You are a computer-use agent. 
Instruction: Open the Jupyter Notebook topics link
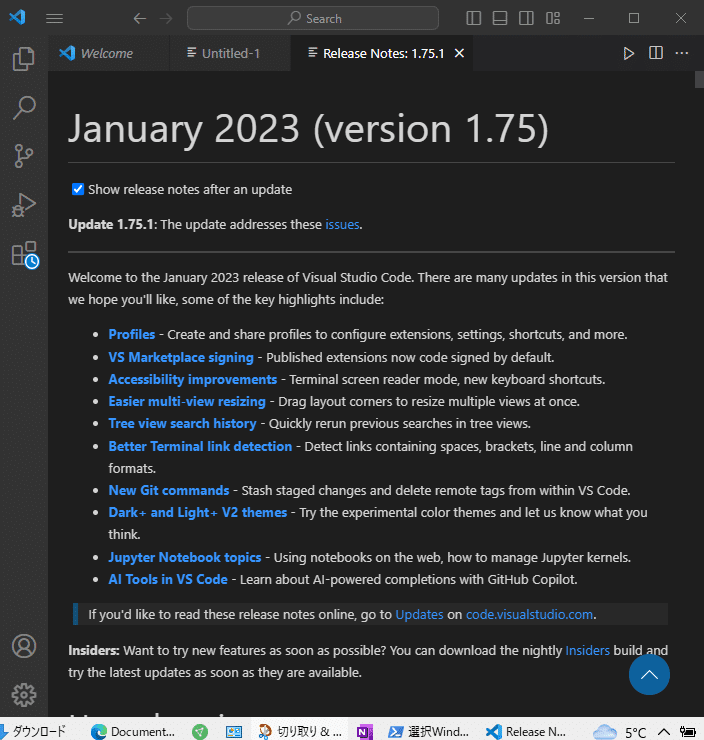(184, 557)
